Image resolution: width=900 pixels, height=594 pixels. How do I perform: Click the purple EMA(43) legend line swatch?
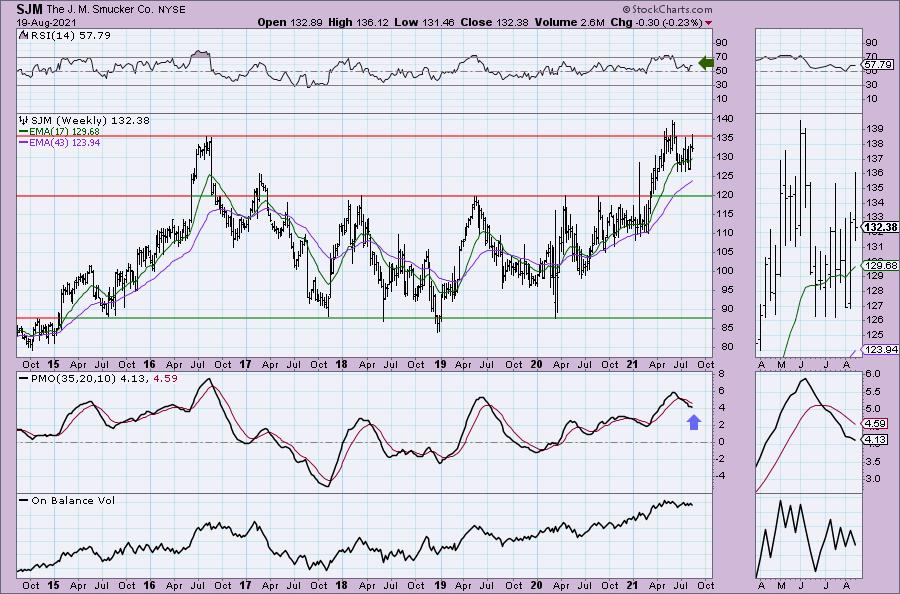pos(23,142)
